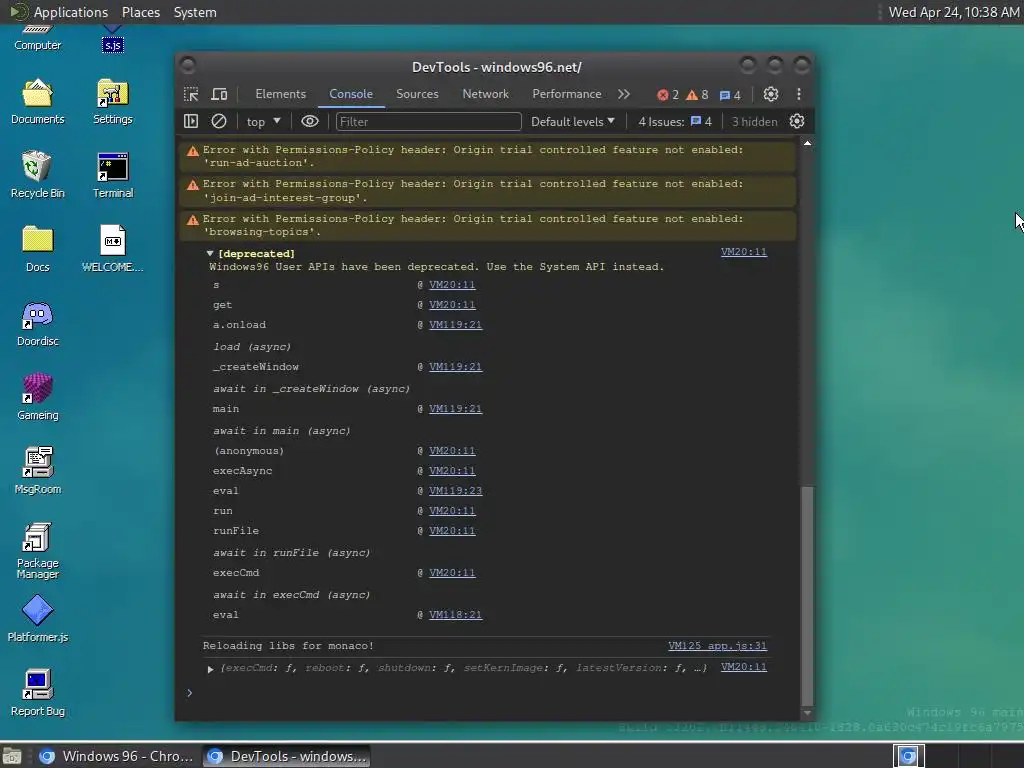
Task: Open the WELCOME markdown file icon
Action: pos(112,248)
